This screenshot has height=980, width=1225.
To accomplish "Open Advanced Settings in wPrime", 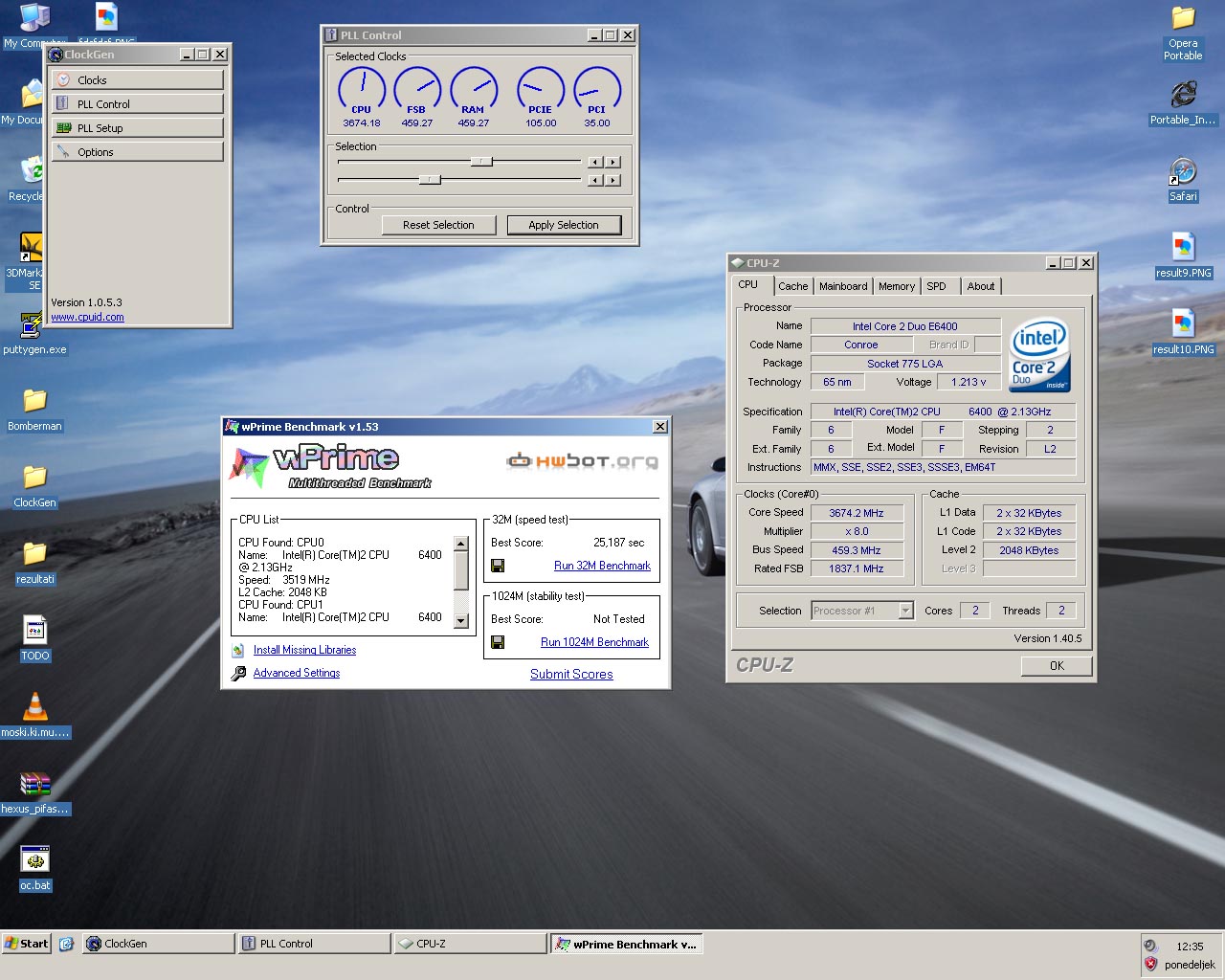I will [x=297, y=673].
